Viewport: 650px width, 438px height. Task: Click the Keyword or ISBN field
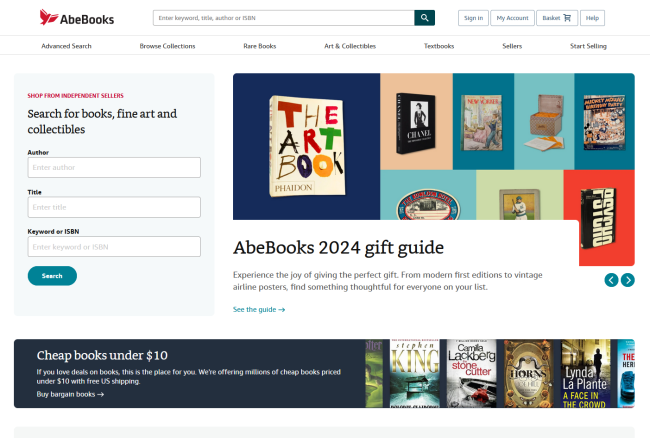pyautogui.click(x=114, y=247)
